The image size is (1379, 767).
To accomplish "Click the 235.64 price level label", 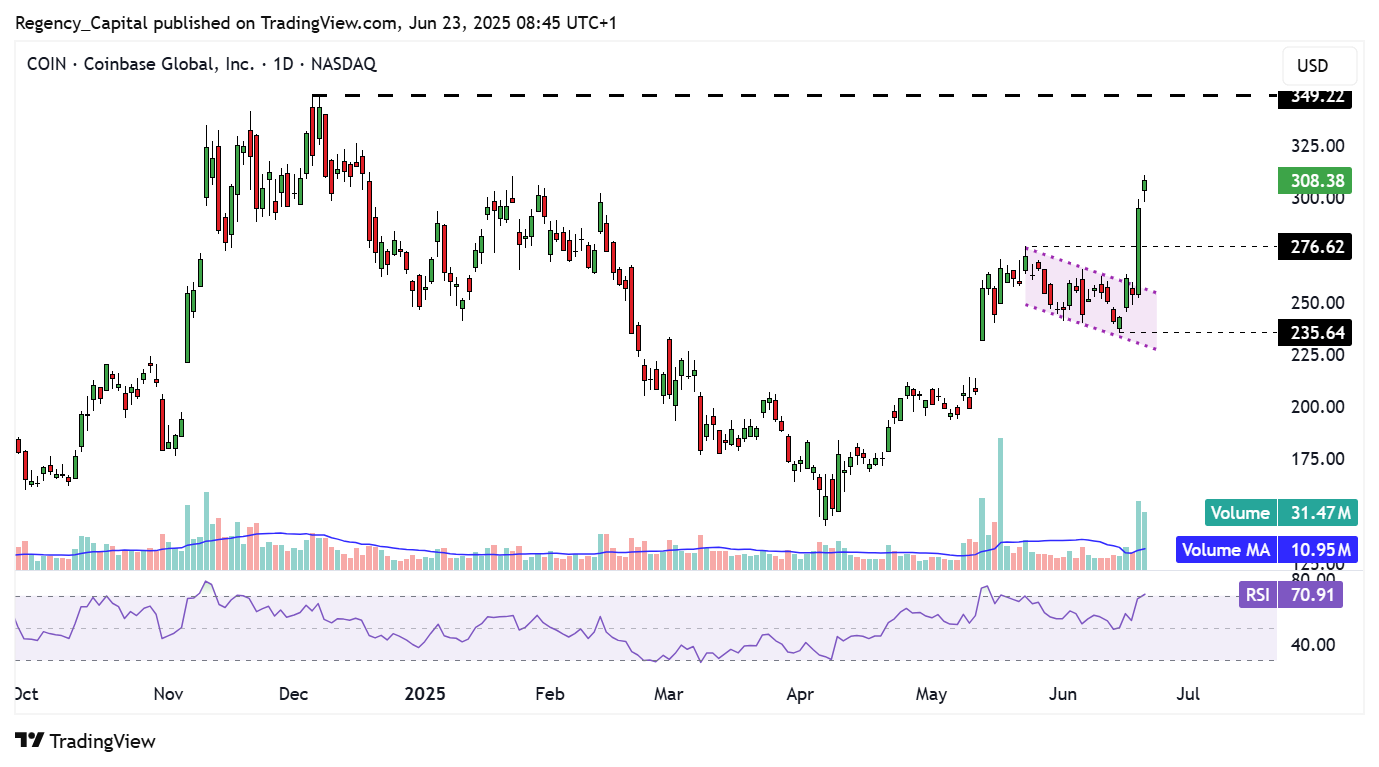I will 1315,332.
